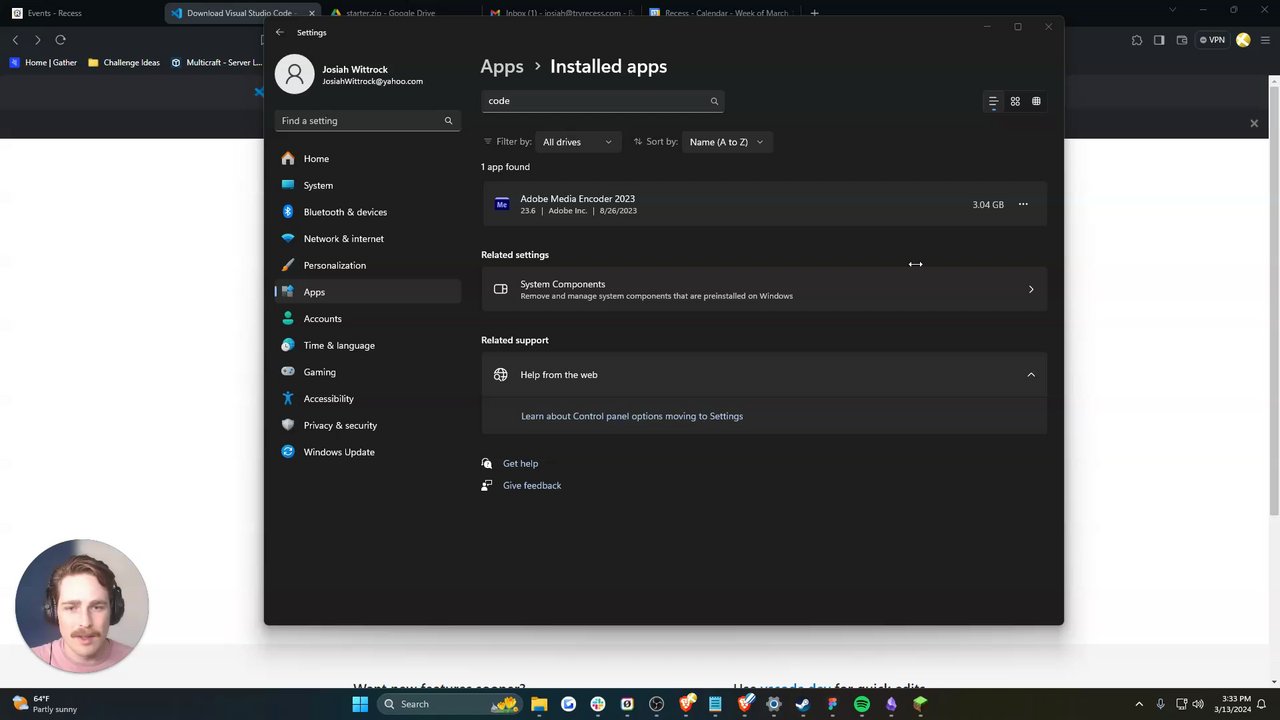Viewport: 1280px width, 720px height.
Task: Open Bluetooth & devices settings
Action: click(367, 212)
